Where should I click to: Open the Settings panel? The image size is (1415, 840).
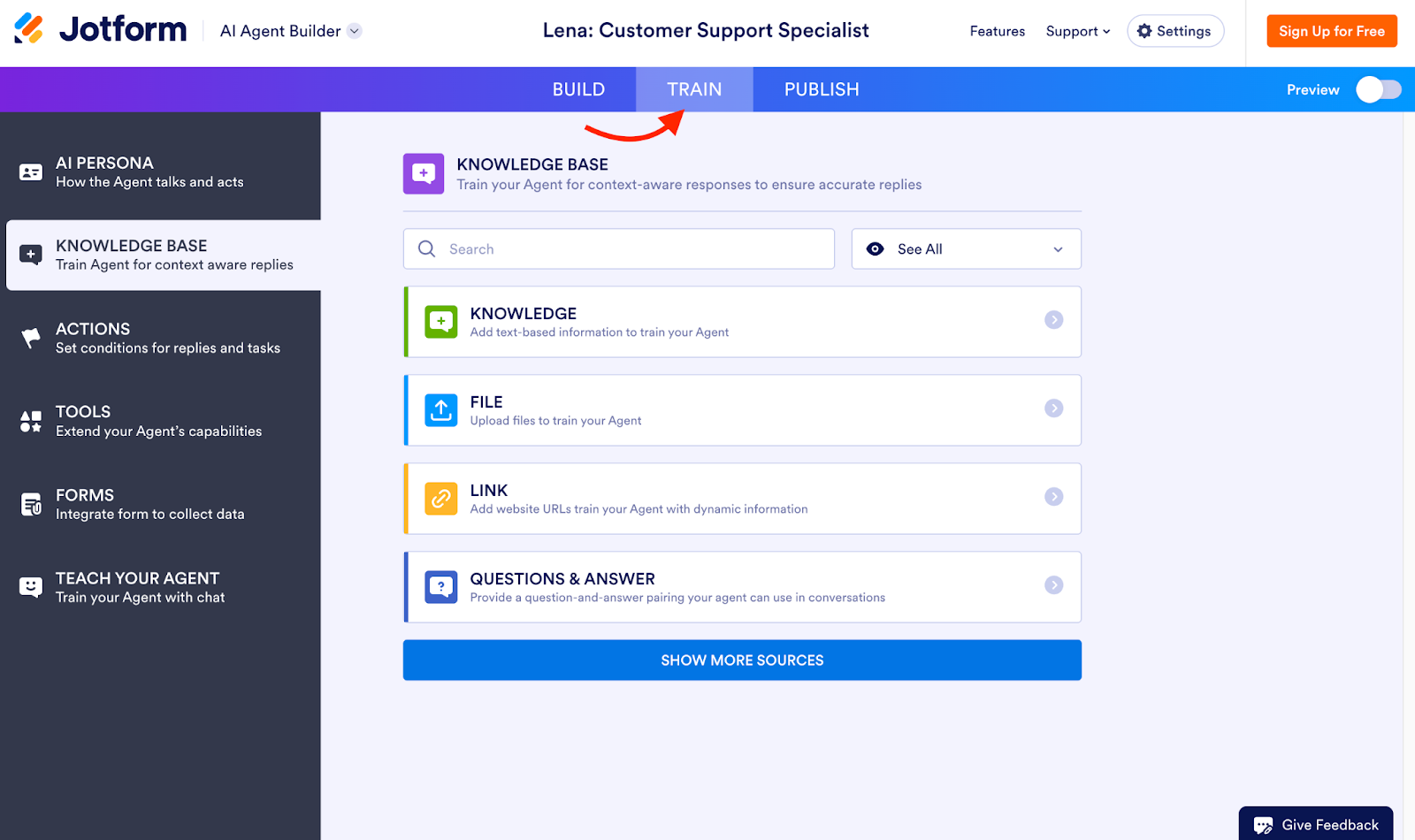(x=1175, y=30)
